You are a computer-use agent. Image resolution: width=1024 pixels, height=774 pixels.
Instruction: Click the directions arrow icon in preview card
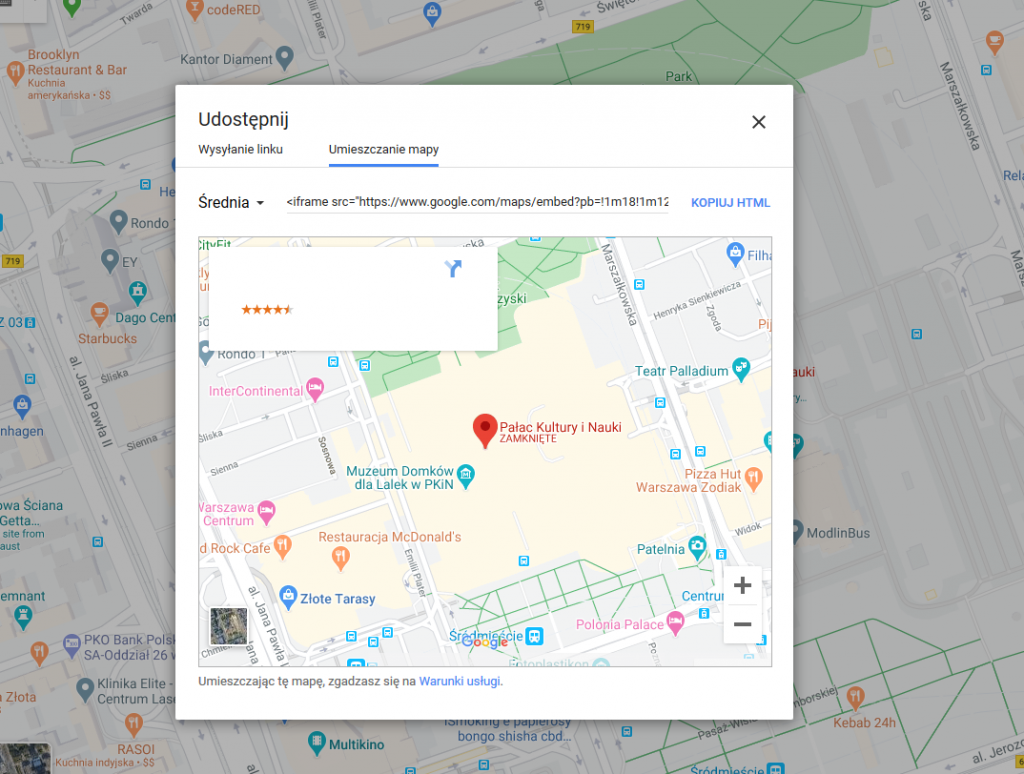(x=453, y=268)
